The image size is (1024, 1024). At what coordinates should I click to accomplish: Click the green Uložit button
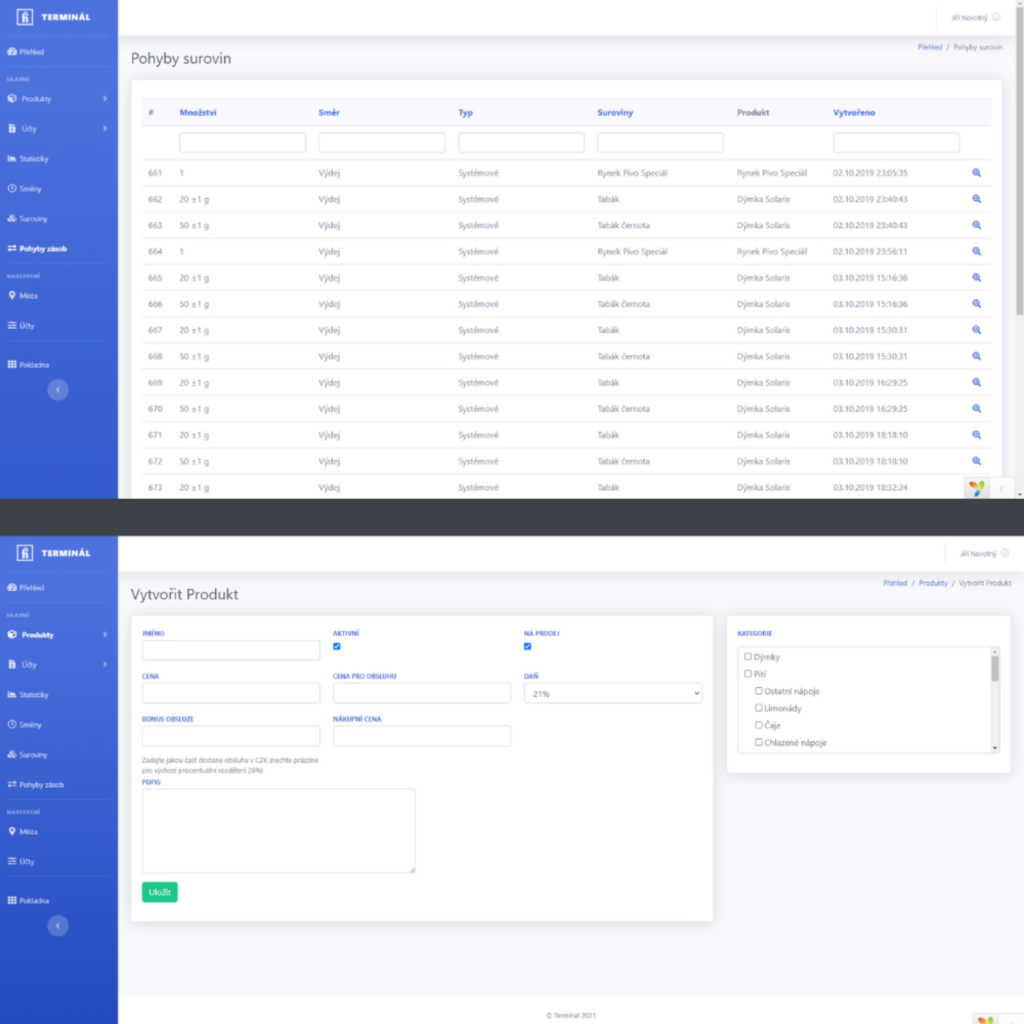(x=159, y=892)
